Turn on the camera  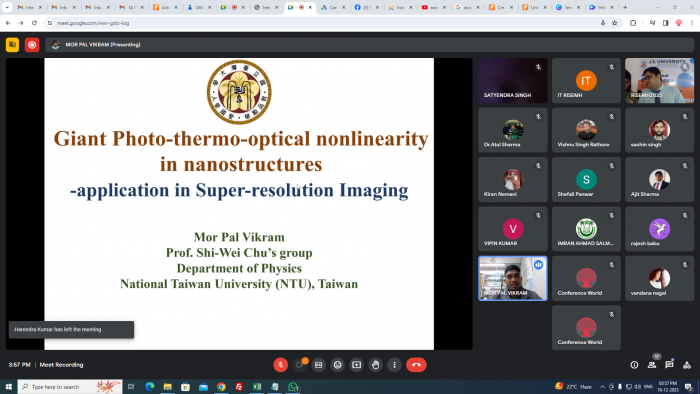(x=300, y=365)
